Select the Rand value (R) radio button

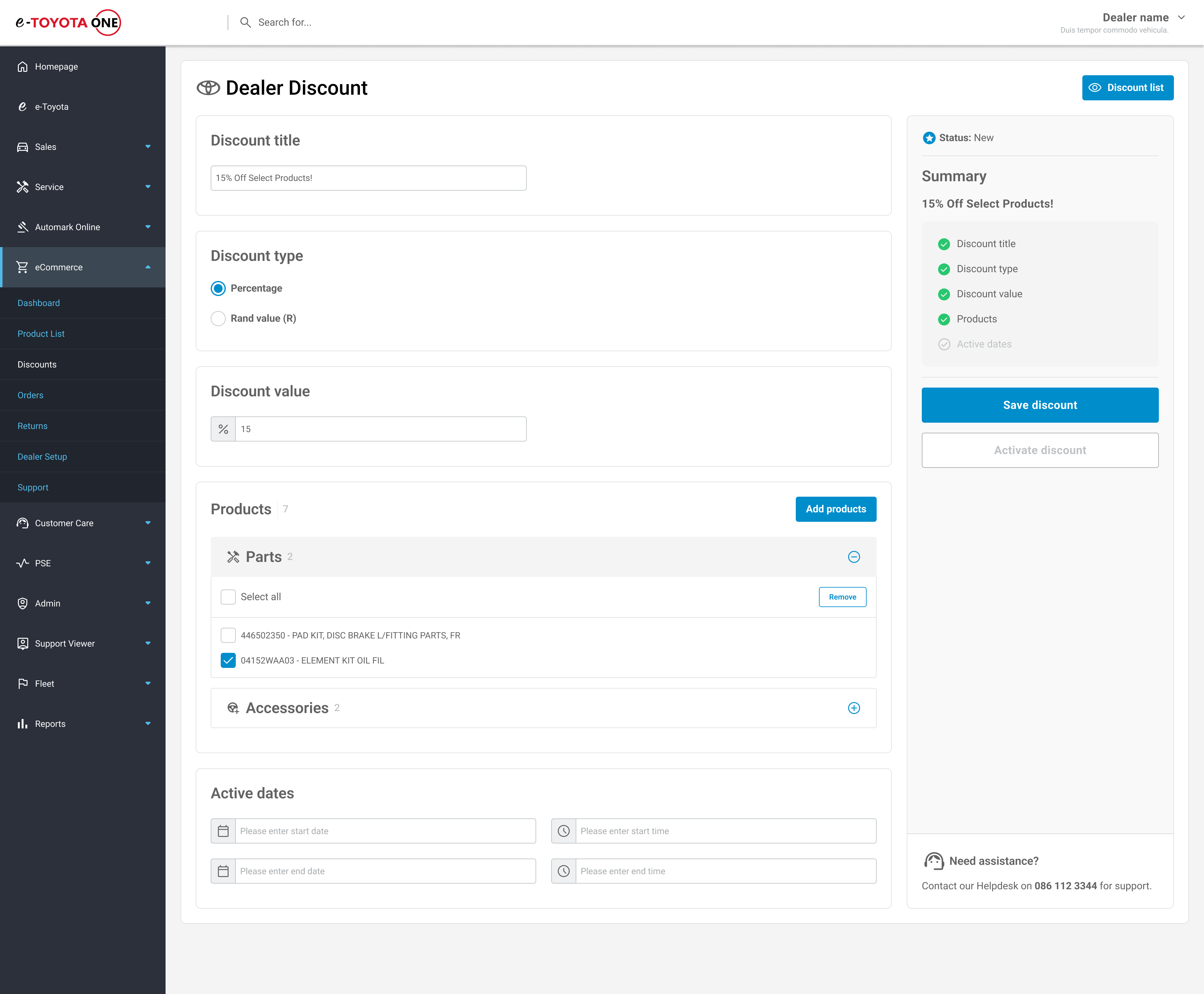tap(218, 318)
